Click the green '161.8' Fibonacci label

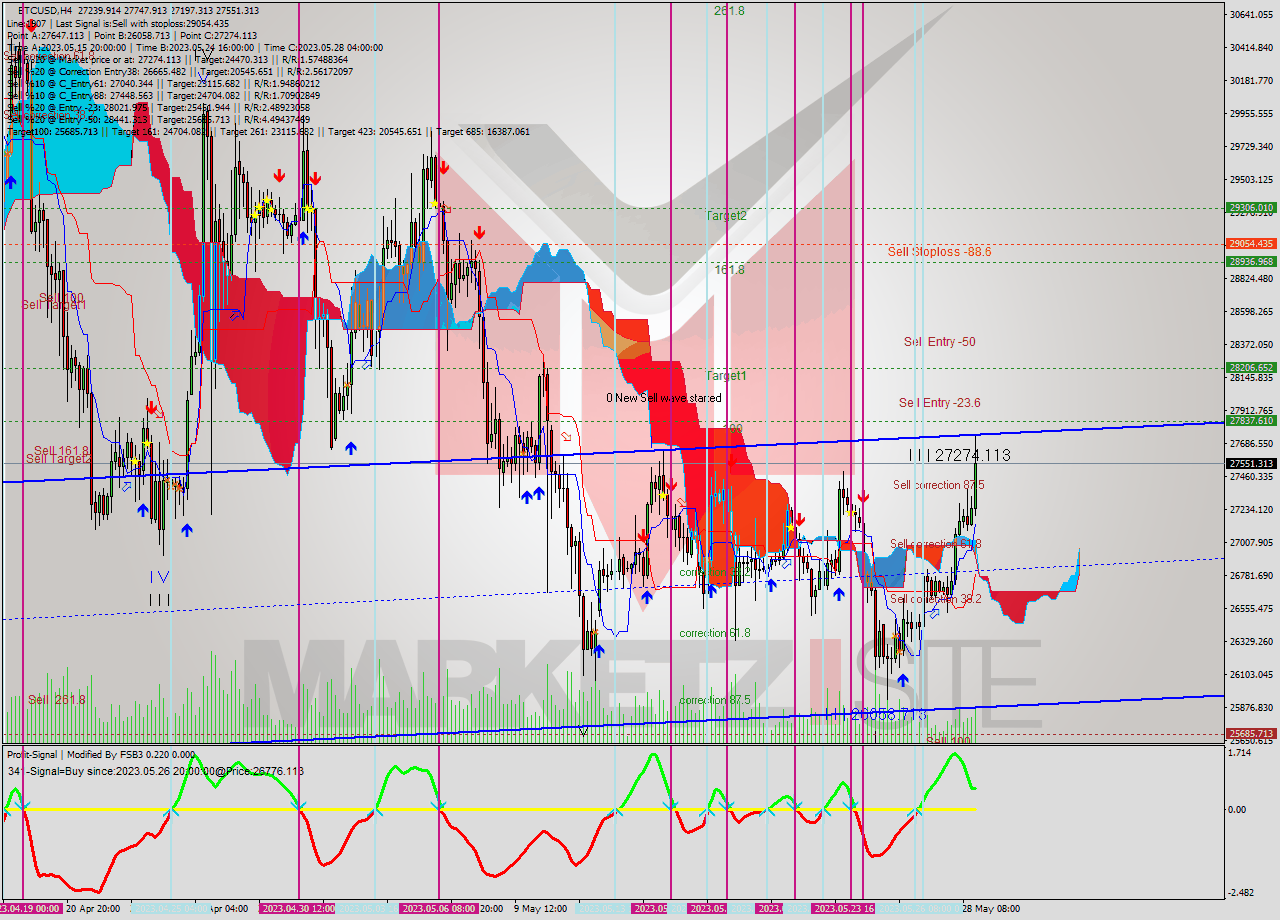click(x=729, y=270)
